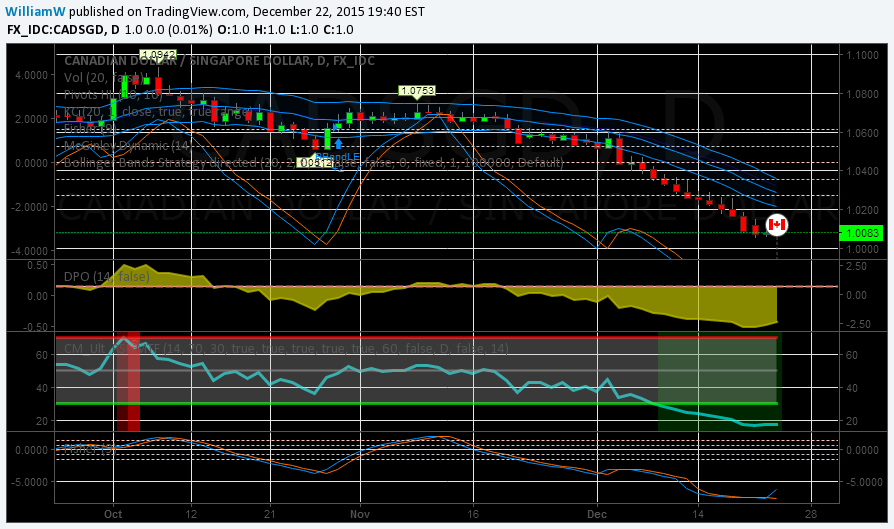Screen dimensions: 894x529
Task: Click the Bollinger Bands Strategy directed legend
Action: click(314, 162)
